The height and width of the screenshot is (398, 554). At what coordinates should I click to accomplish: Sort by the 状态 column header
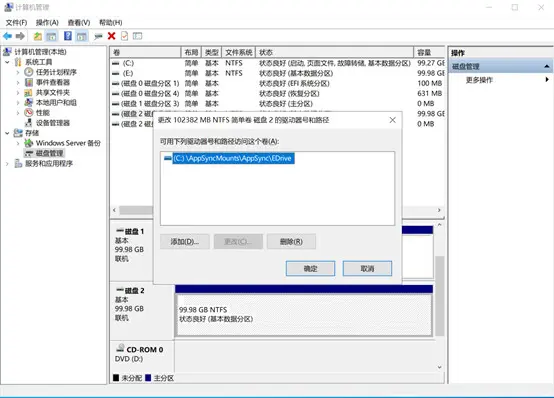pyautogui.click(x=334, y=53)
